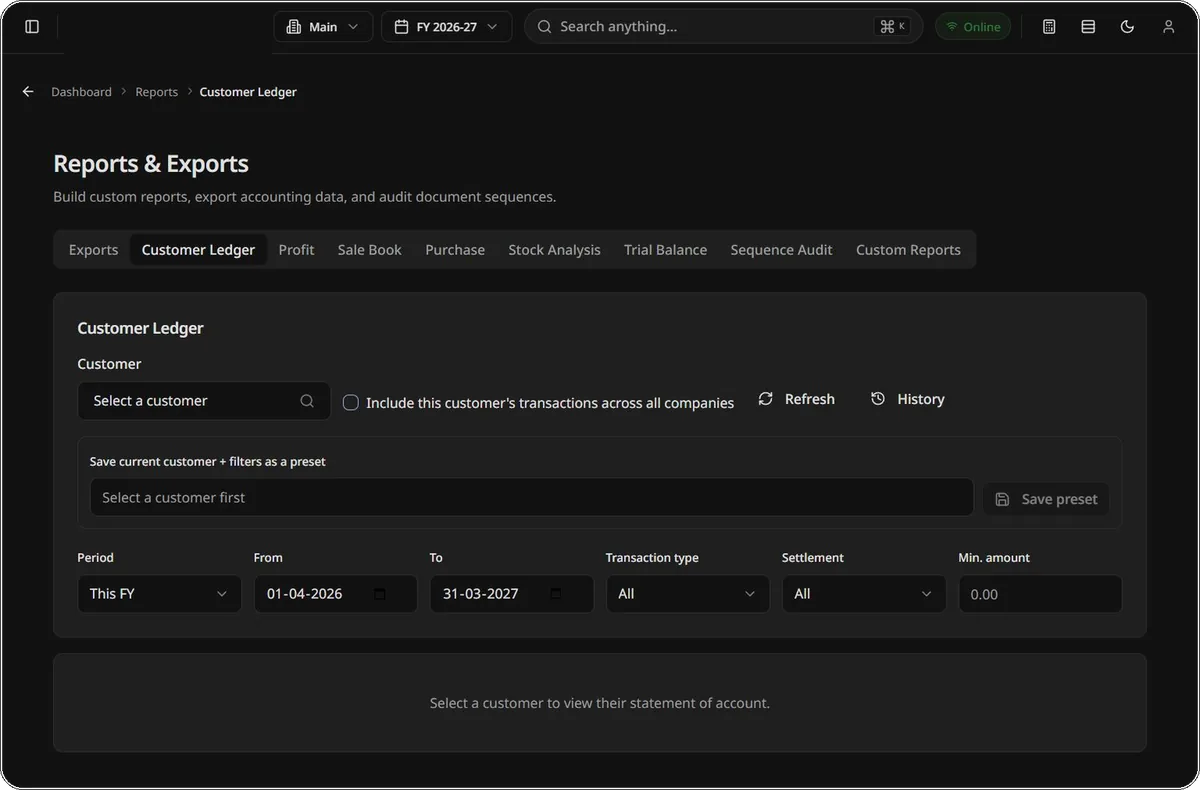Follow the Dashboard breadcrumb link
The image size is (1200, 790).
tap(82, 92)
